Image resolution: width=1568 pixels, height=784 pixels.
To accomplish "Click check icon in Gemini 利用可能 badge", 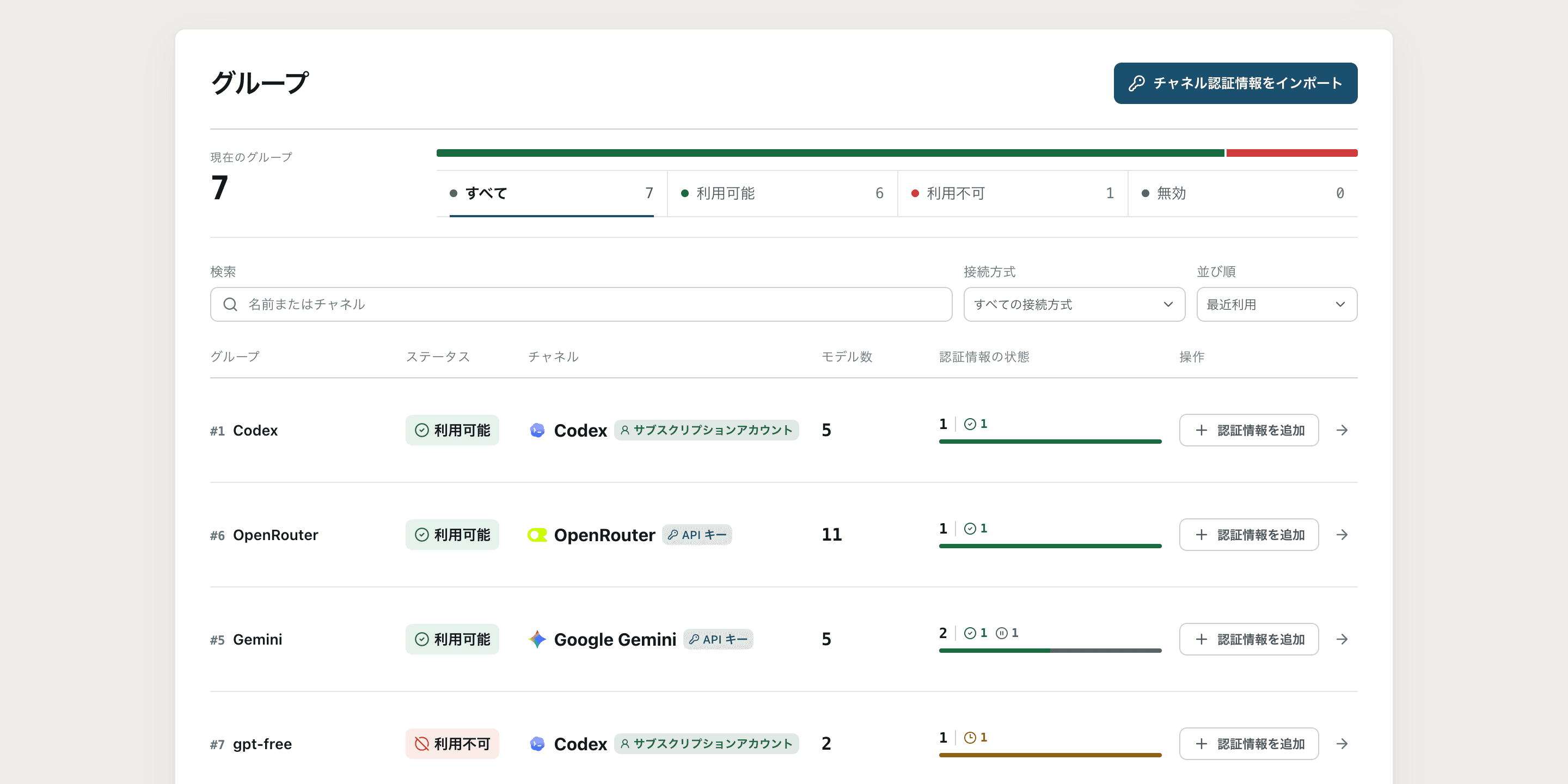I will tap(422, 639).
